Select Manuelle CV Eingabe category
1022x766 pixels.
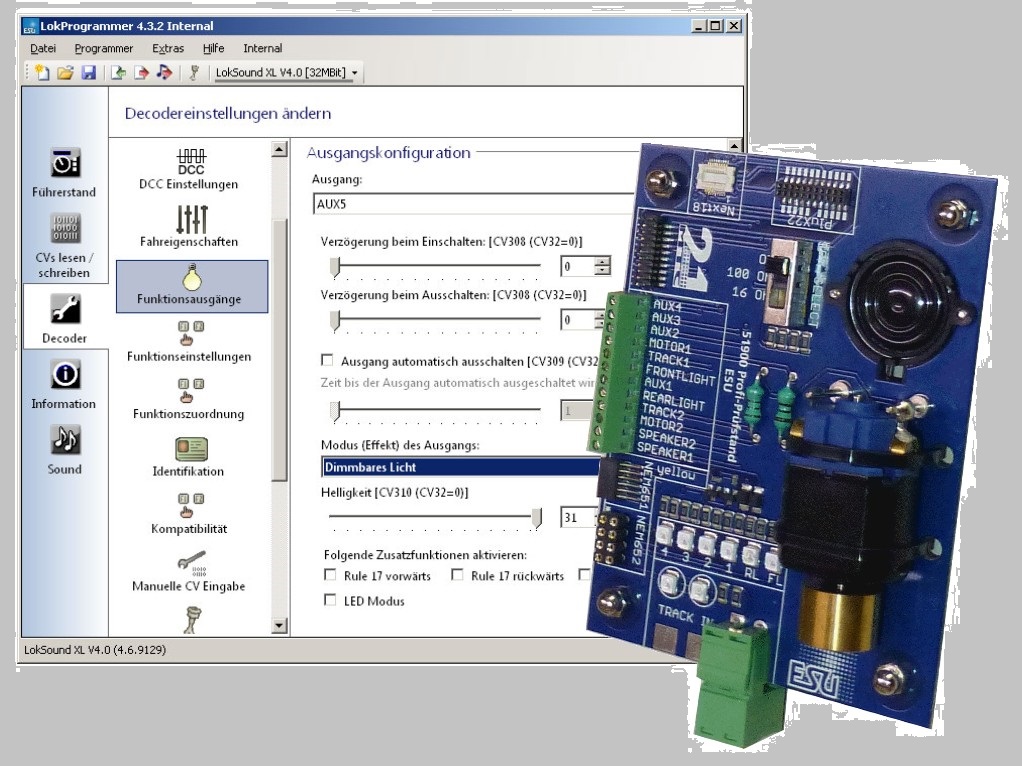point(189,572)
